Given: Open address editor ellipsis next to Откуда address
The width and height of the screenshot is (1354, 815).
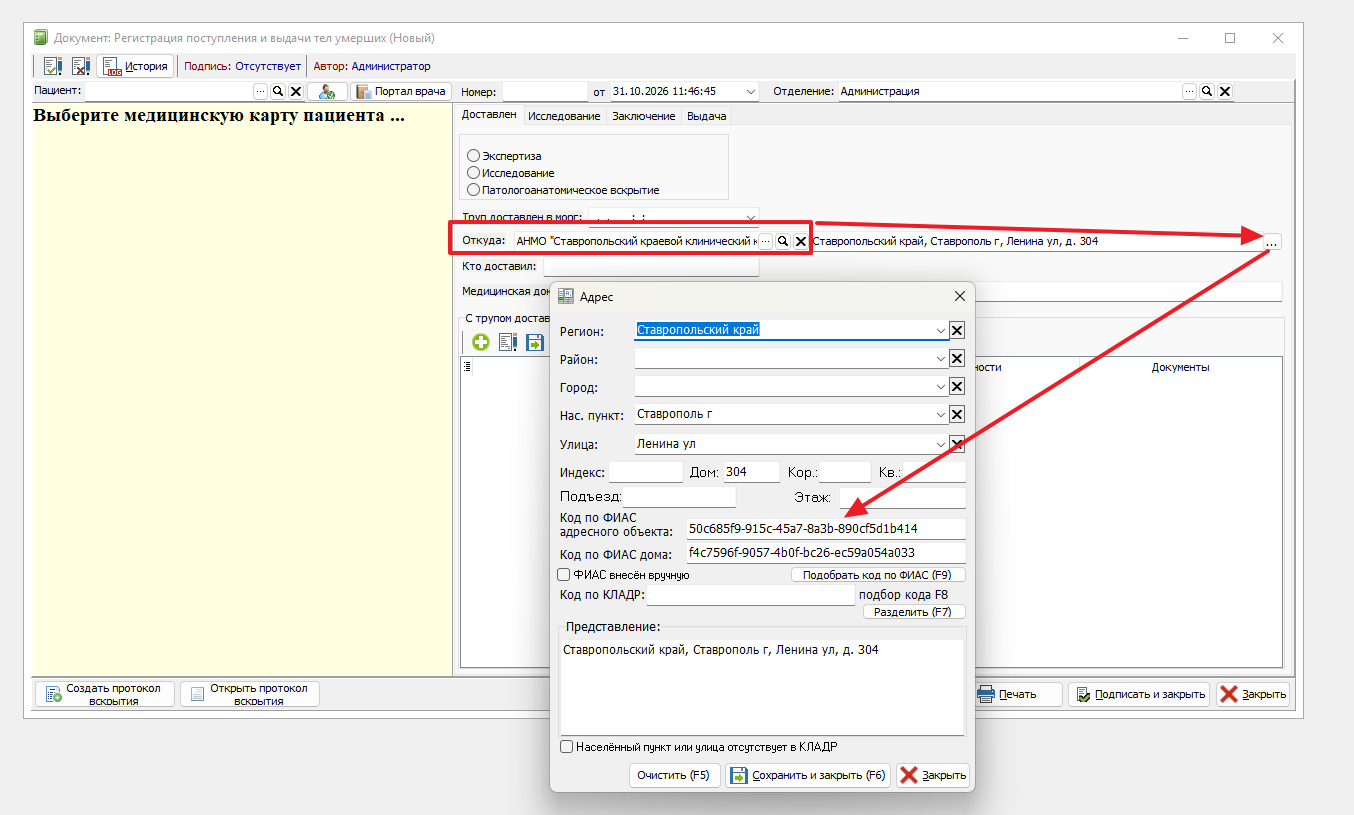Looking at the screenshot, I should (x=1271, y=241).
